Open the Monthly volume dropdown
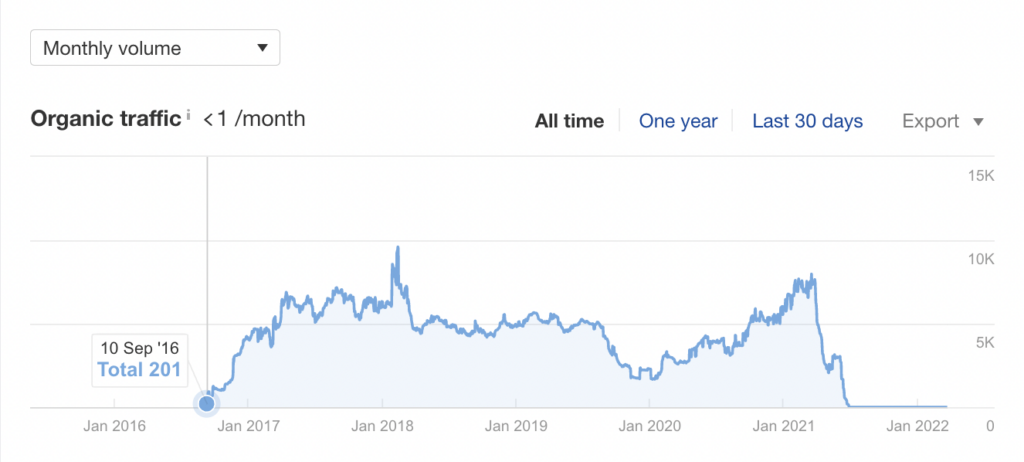 pyautogui.click(x=155, y=48)
